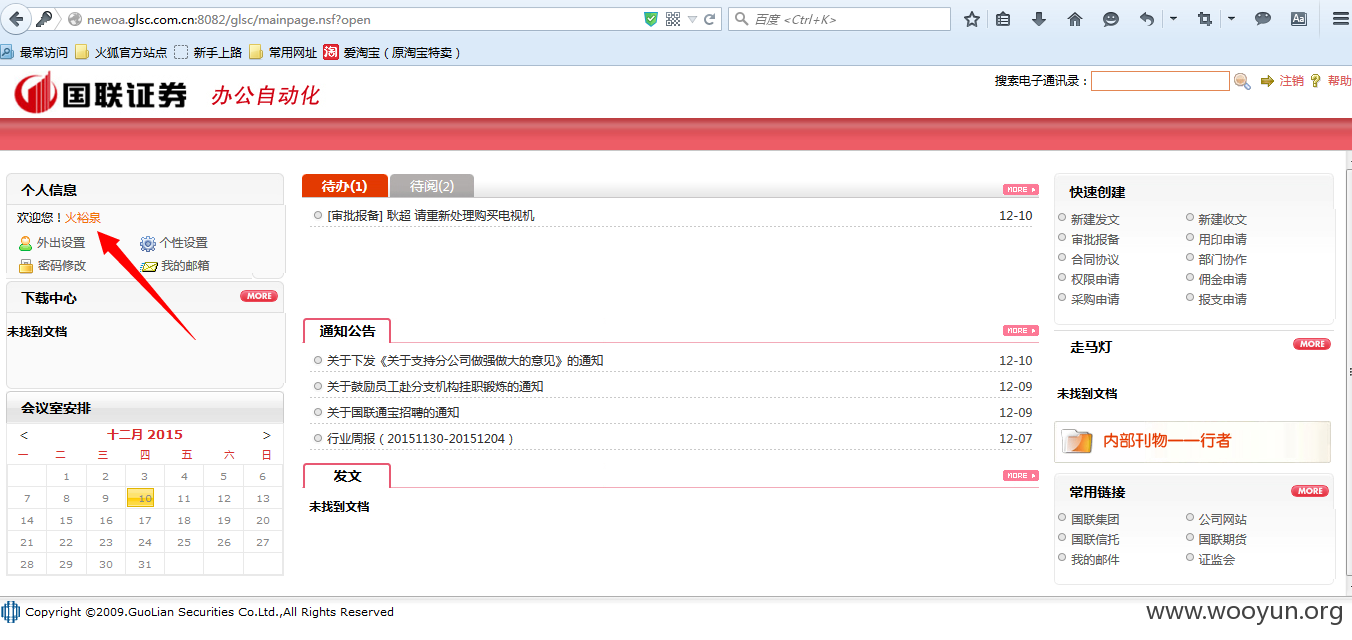Click the QR code icon in address bar

(673, 19)
